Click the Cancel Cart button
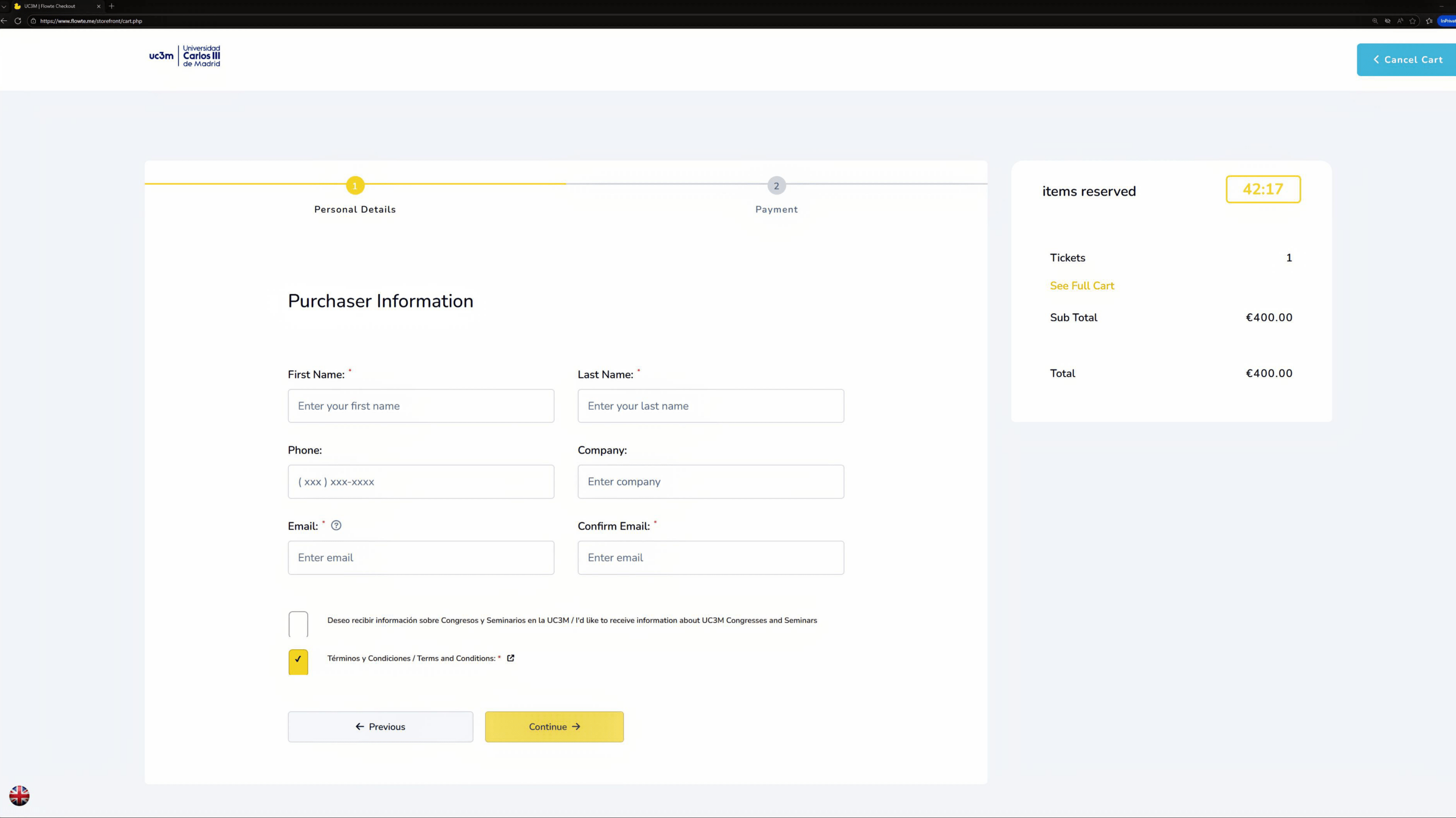The image size is (1456, 818). [x=1407, y=60]
